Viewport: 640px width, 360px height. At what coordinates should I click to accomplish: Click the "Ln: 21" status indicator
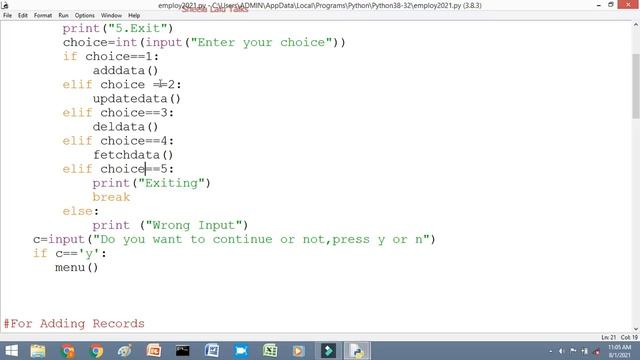click(x=609, y=338)
